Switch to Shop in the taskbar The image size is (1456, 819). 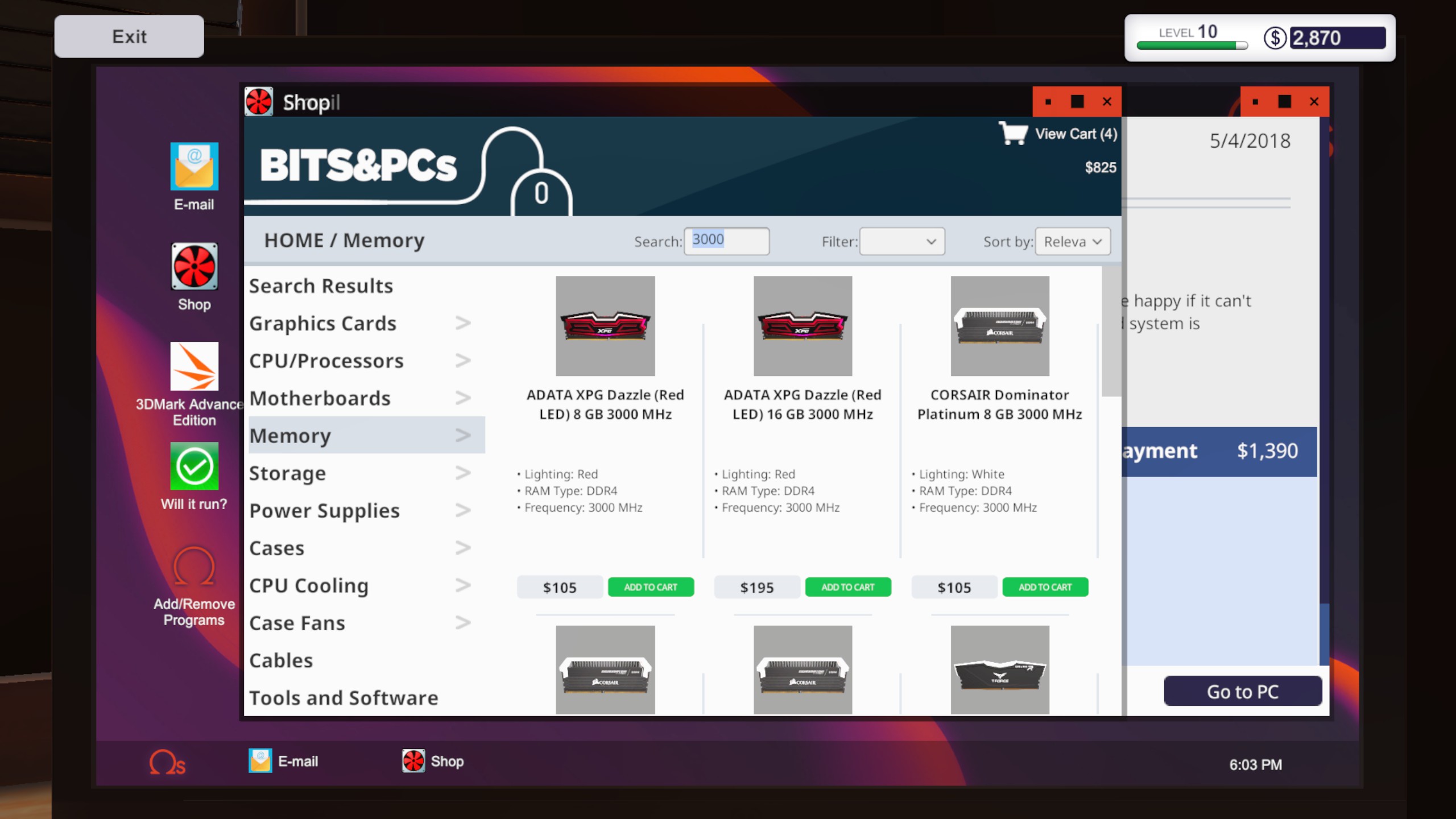coord(433,761)
